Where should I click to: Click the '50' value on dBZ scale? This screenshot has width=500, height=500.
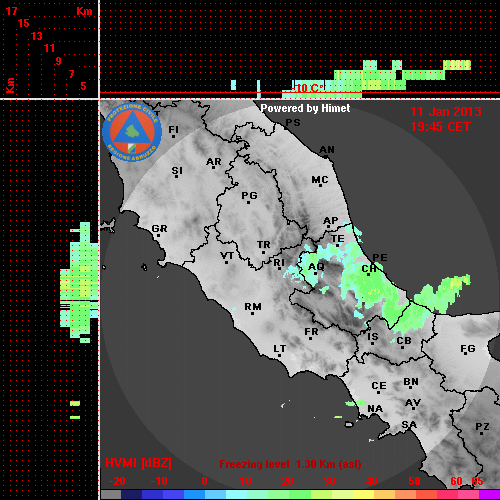point(414,481)
